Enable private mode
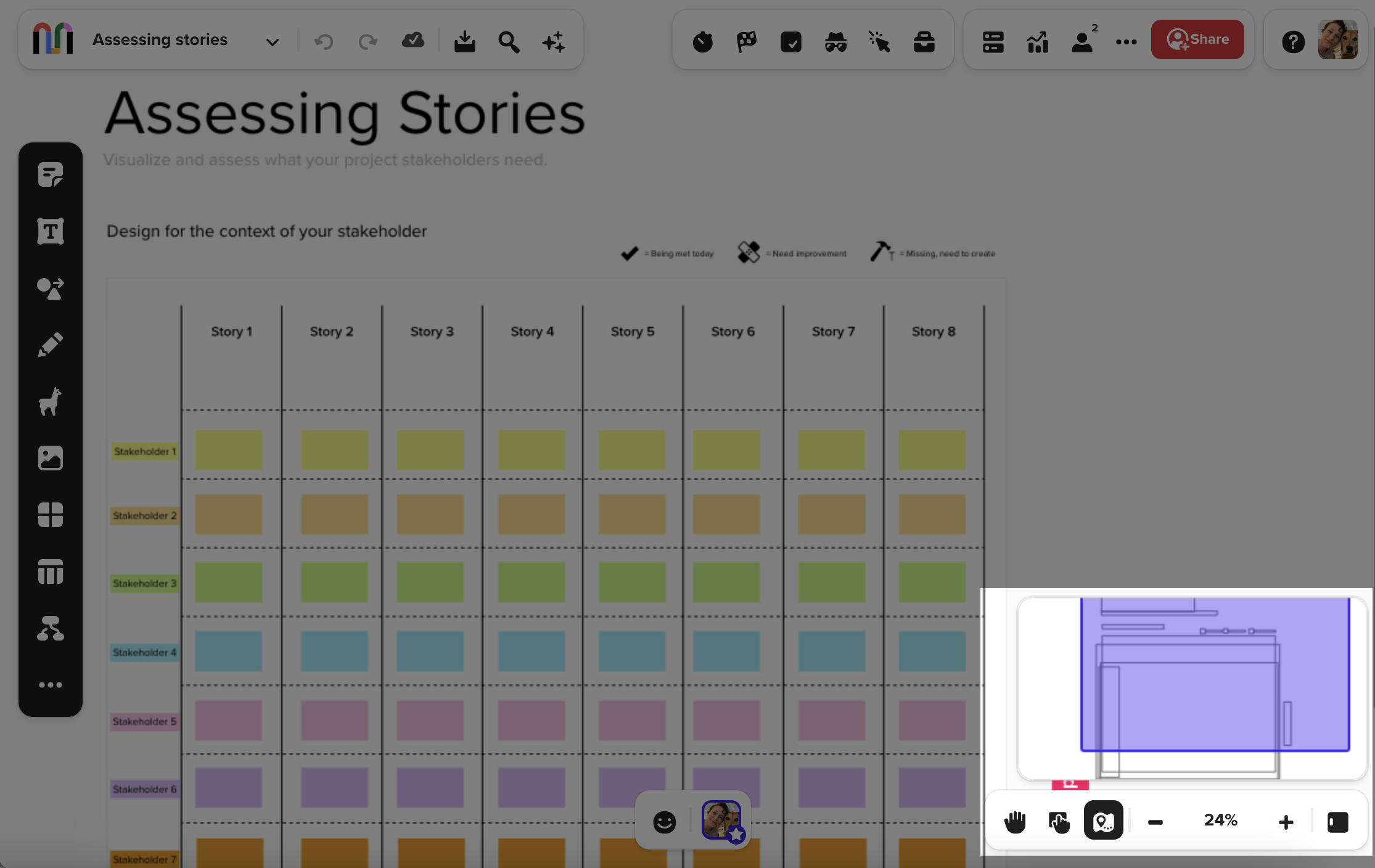The height and width of the screenshot is (868, 1375). pos(835,41)
